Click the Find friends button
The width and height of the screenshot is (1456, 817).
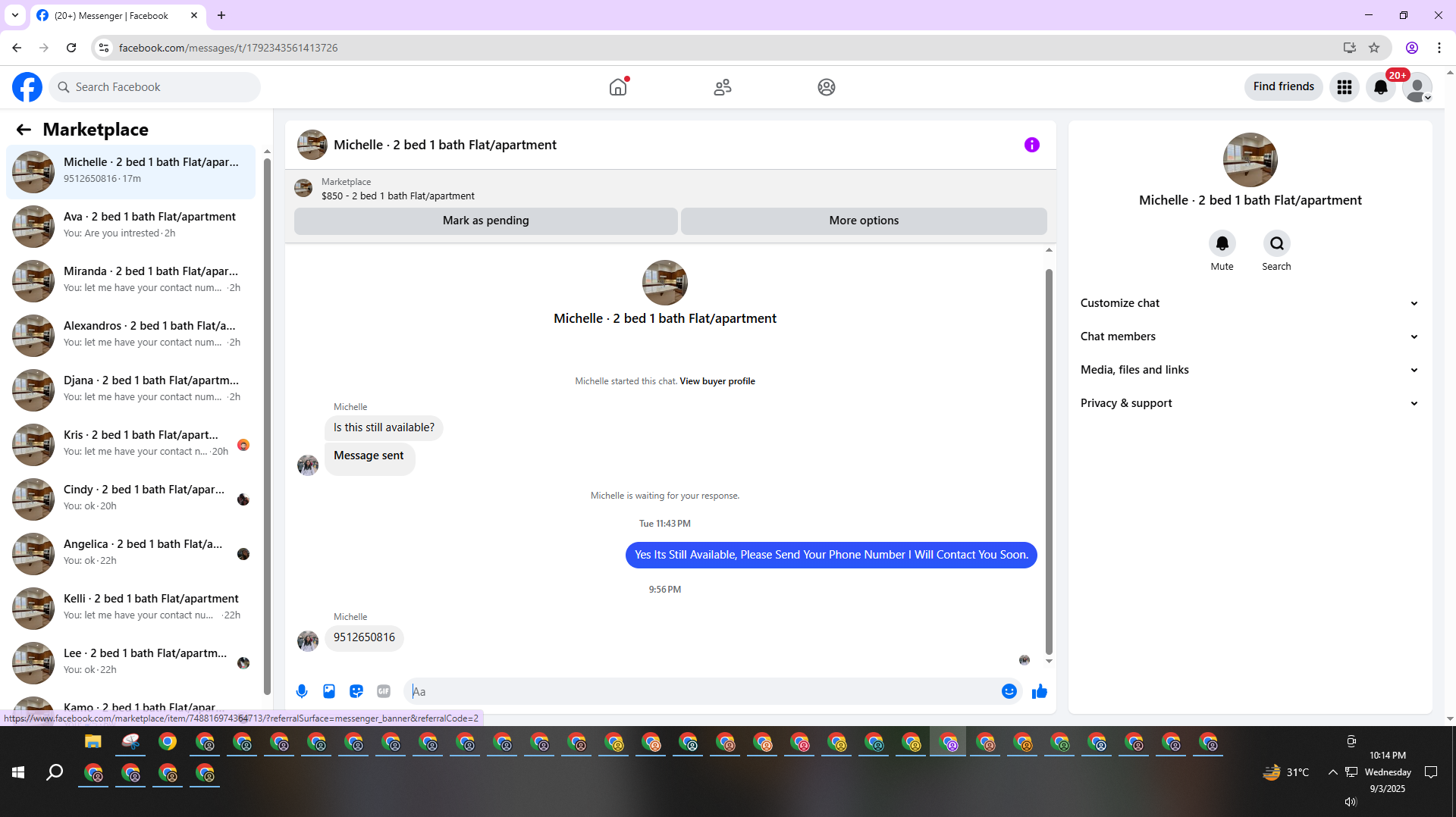point(1284,87)
